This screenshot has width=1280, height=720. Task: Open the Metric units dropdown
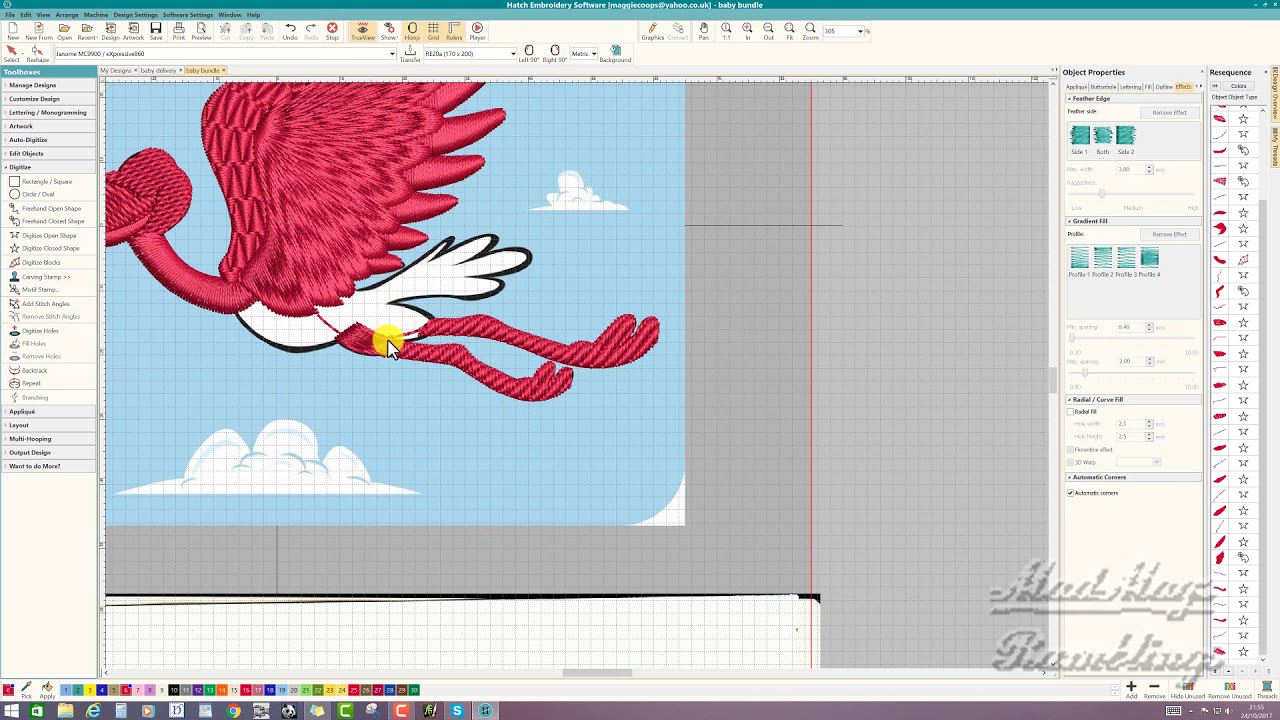[x=593, y=53]
